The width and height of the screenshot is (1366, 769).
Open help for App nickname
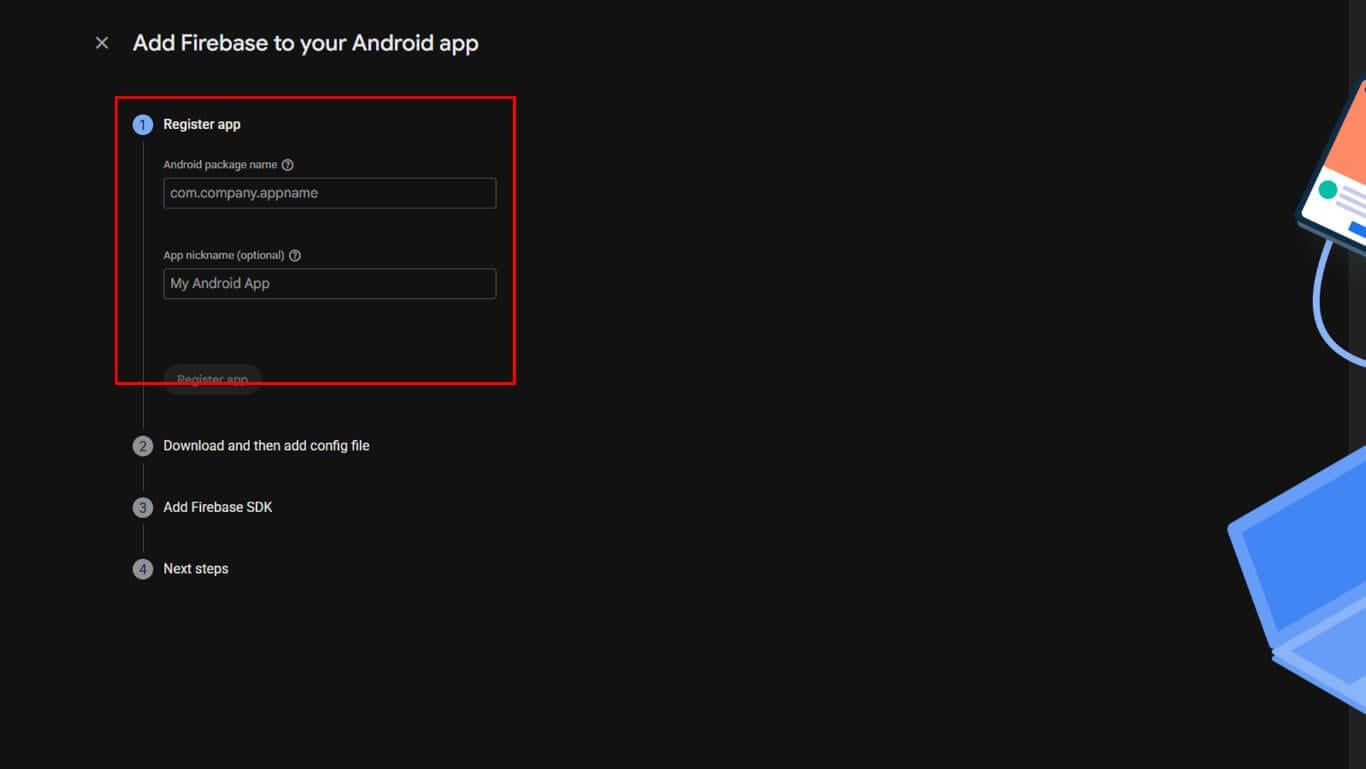pyautogui.click(x=295, y=256)
